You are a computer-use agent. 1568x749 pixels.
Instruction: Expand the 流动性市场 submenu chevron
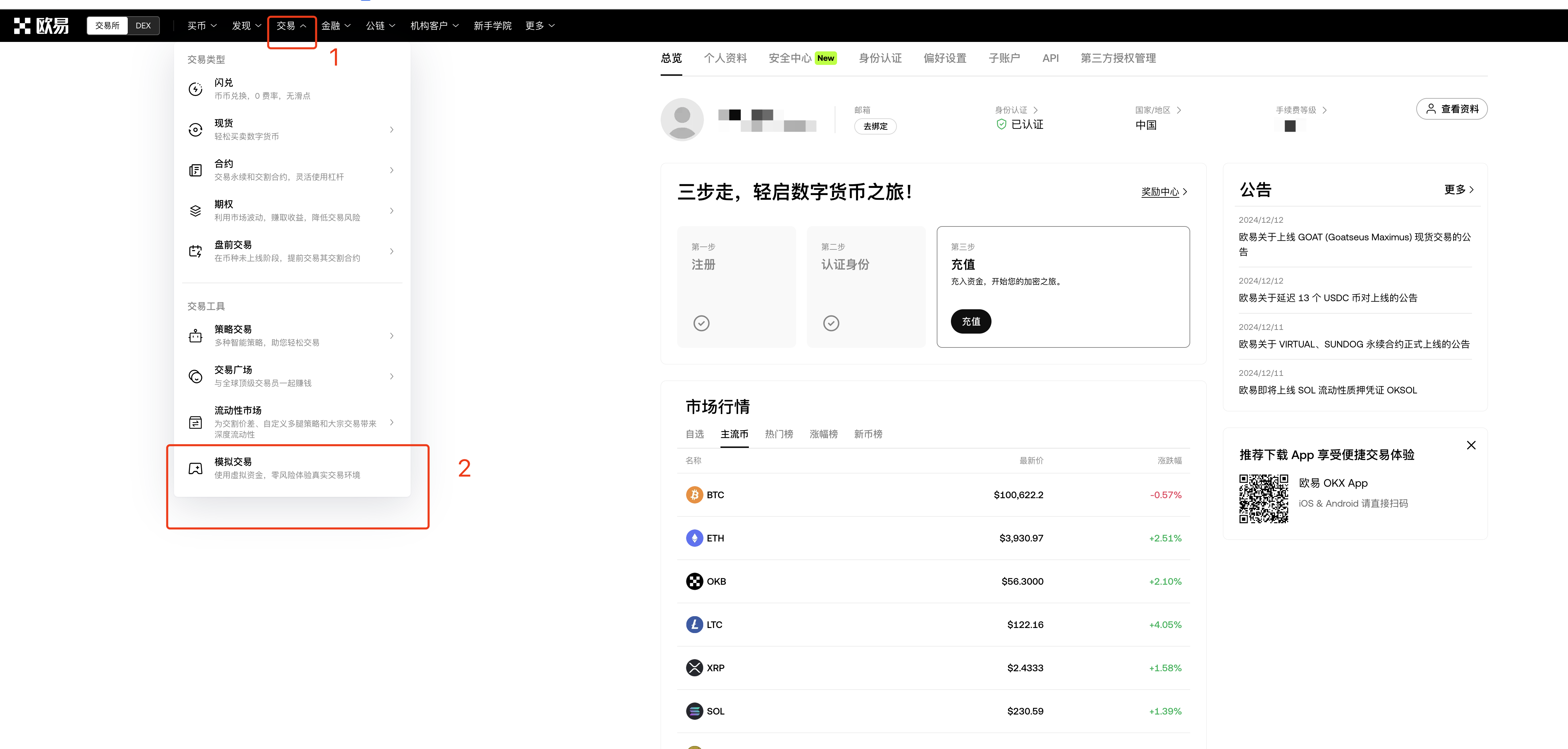pyautogui.click(x=391, y=422)
